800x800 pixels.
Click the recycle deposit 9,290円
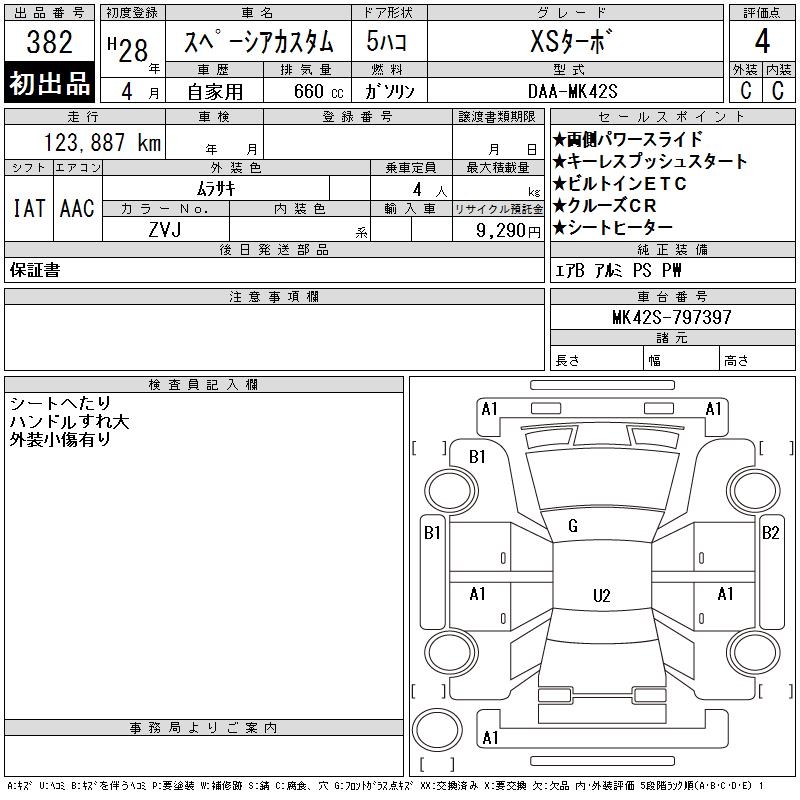(508, 230)
